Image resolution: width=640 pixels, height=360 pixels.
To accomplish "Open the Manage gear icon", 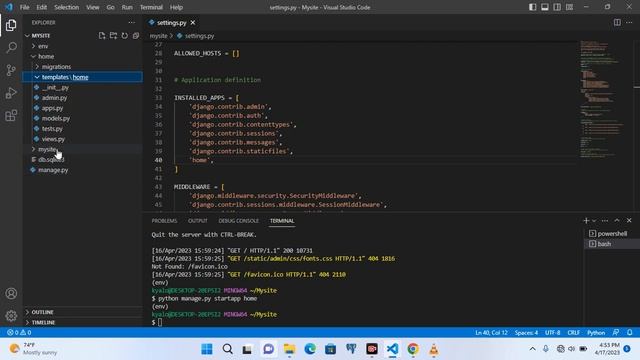I will [x=11, y=316].
